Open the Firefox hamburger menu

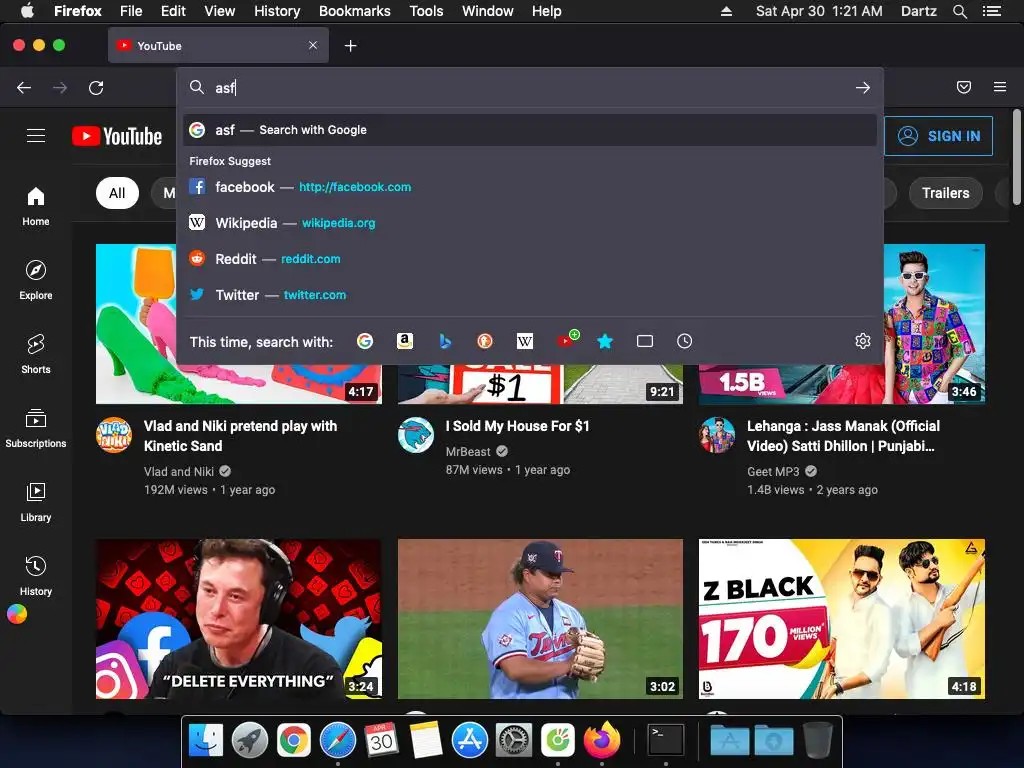coord(1000,87)
